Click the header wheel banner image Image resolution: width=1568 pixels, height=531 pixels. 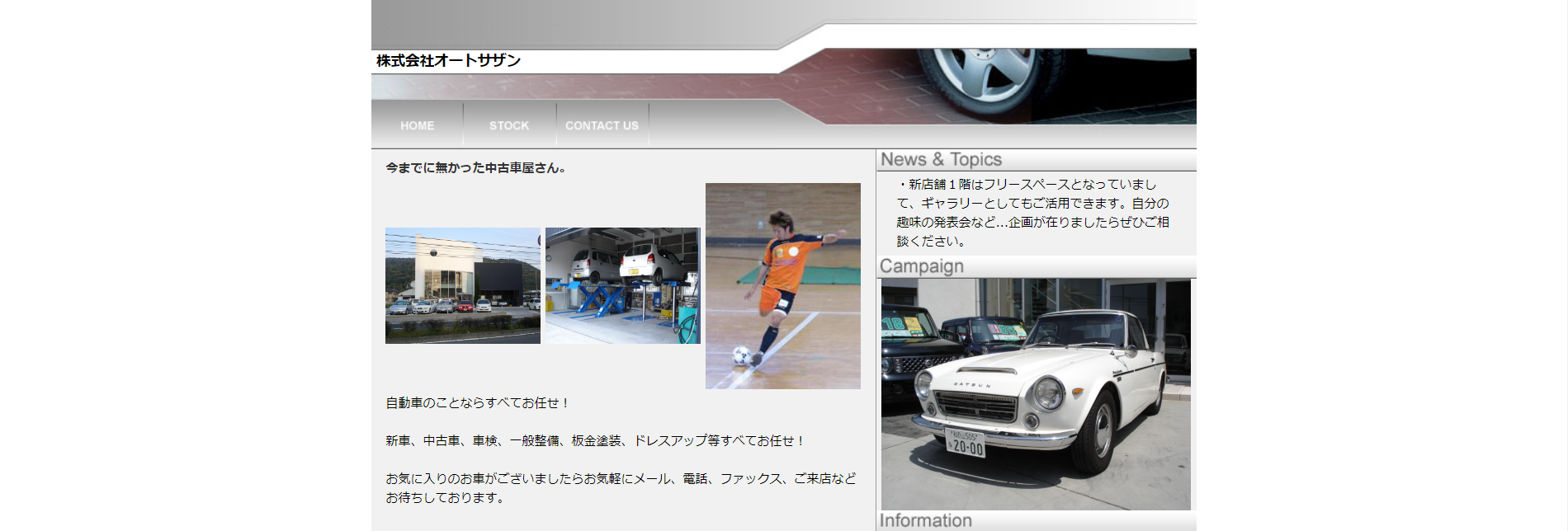[x=990, y=86]
